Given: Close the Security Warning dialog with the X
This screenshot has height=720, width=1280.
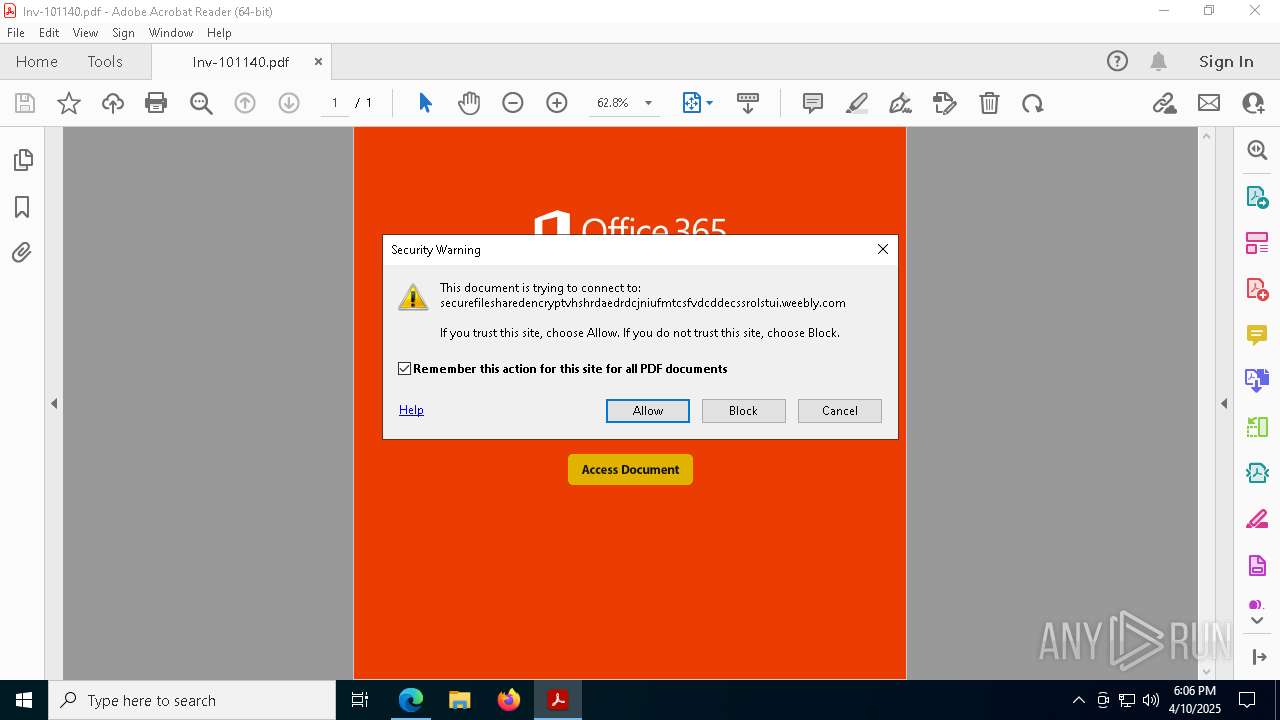Looking at the screenshot, I should click(x=882, y=249).
